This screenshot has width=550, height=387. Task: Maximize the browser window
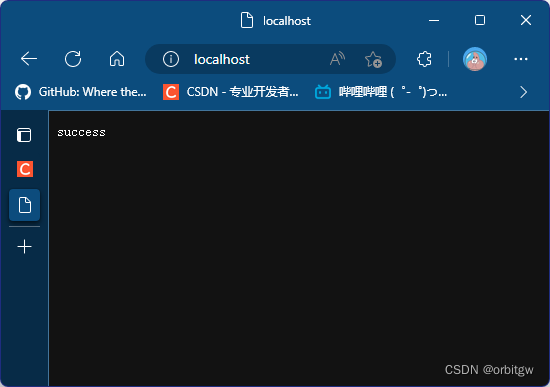(480, 20)
